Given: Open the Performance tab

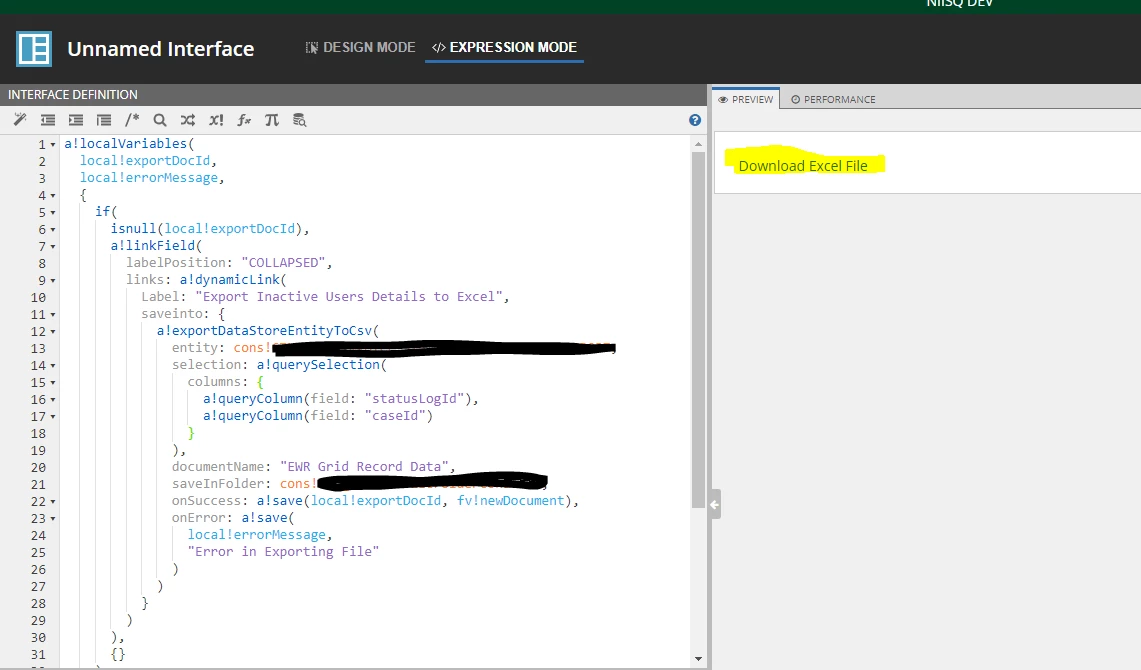Looking at the screenshot, I should click(833, 99).
